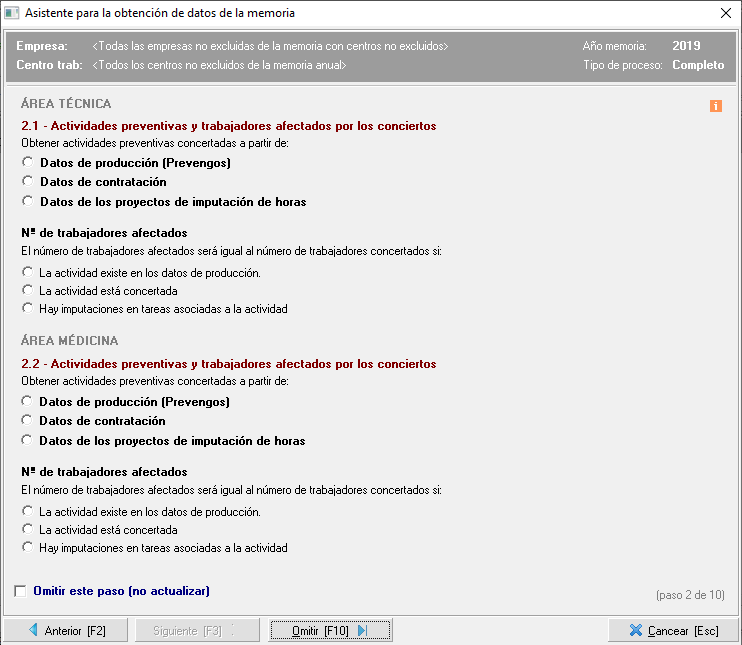Select Área Técnica 'Datos de los proyectos de imputación'
742x645 pixels.
click(28, 202)
